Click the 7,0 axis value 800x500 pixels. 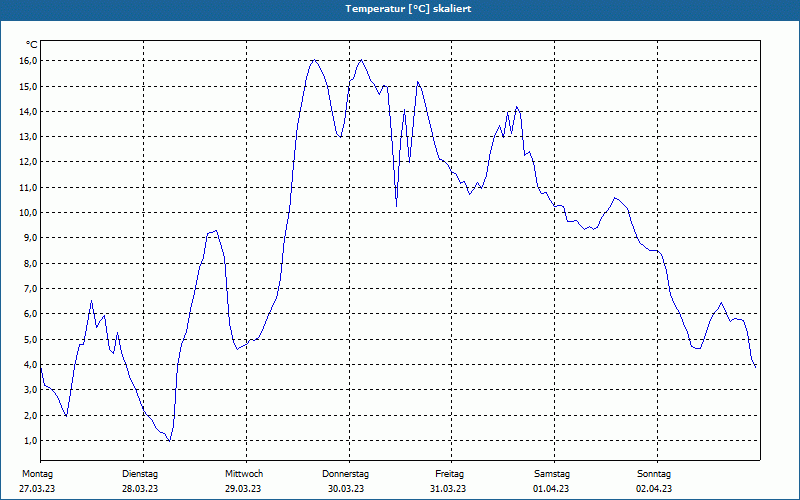tap(29, 289)
